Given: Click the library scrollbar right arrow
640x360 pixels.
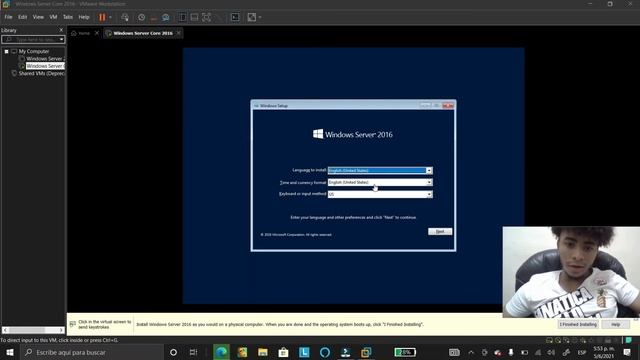Looking at the screenshot, I should (61, 330).
